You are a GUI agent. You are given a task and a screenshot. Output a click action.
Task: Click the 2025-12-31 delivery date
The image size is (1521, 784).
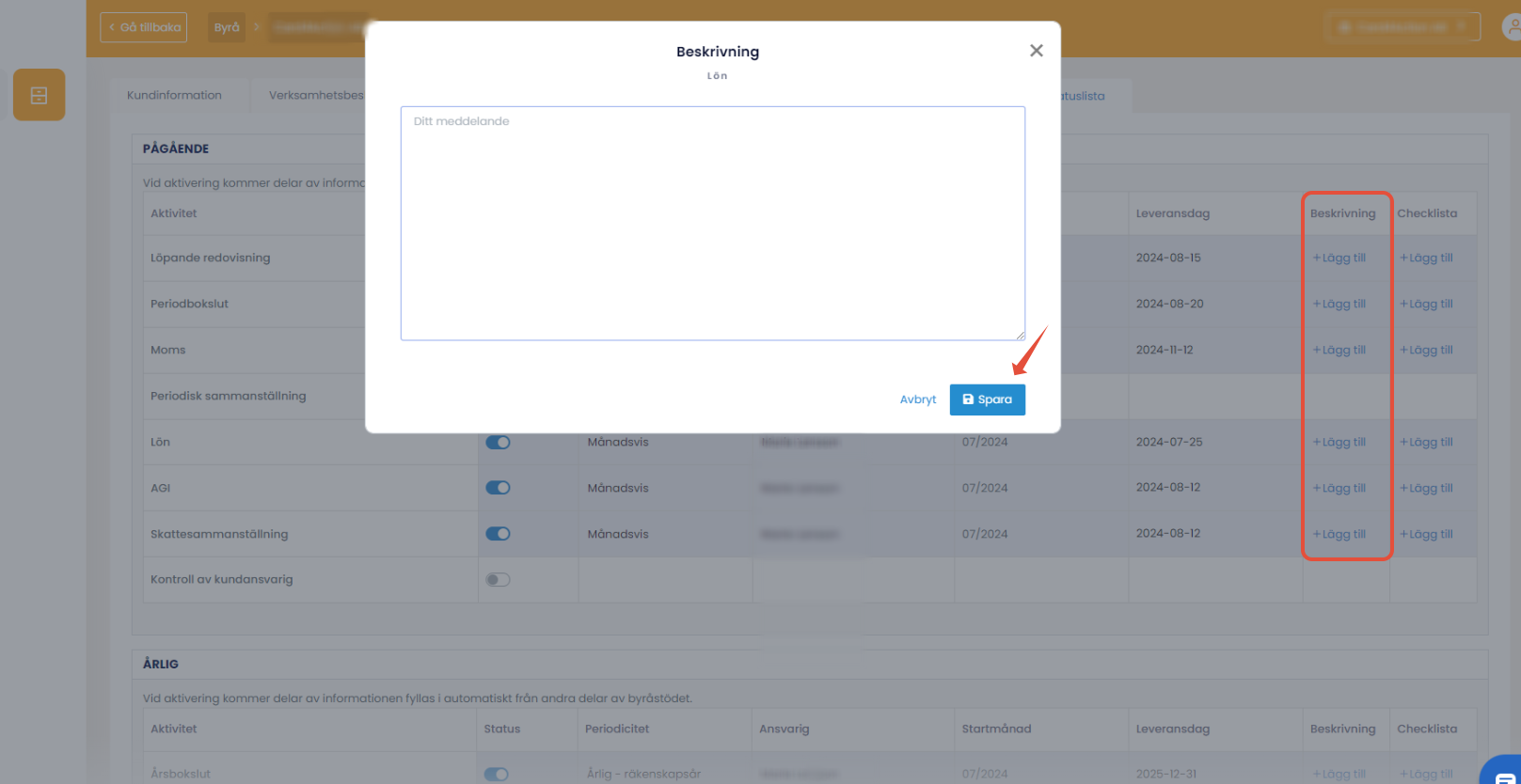[x=1166, y=774]
